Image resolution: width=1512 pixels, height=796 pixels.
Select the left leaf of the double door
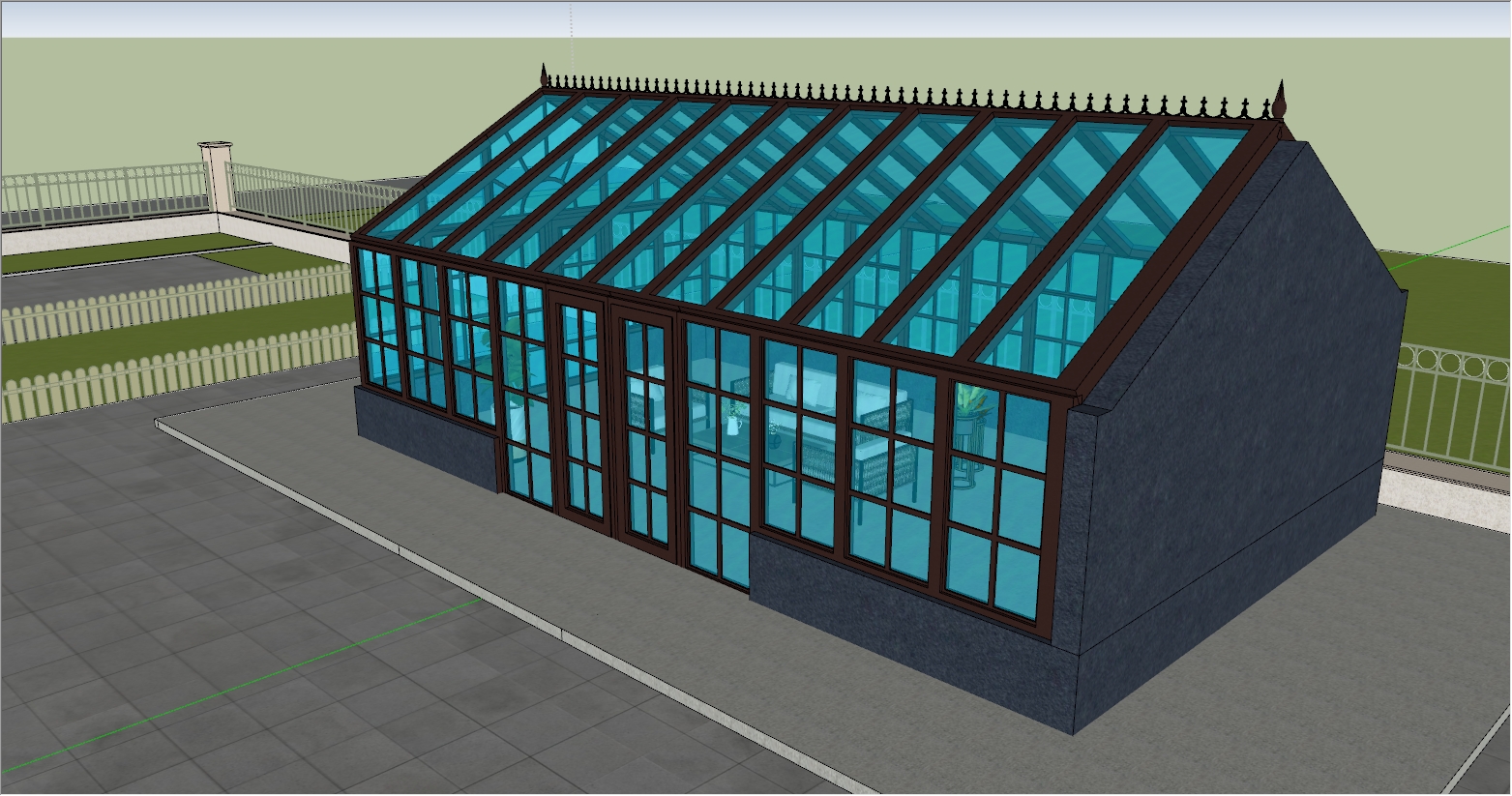click(x=580, y=411)
